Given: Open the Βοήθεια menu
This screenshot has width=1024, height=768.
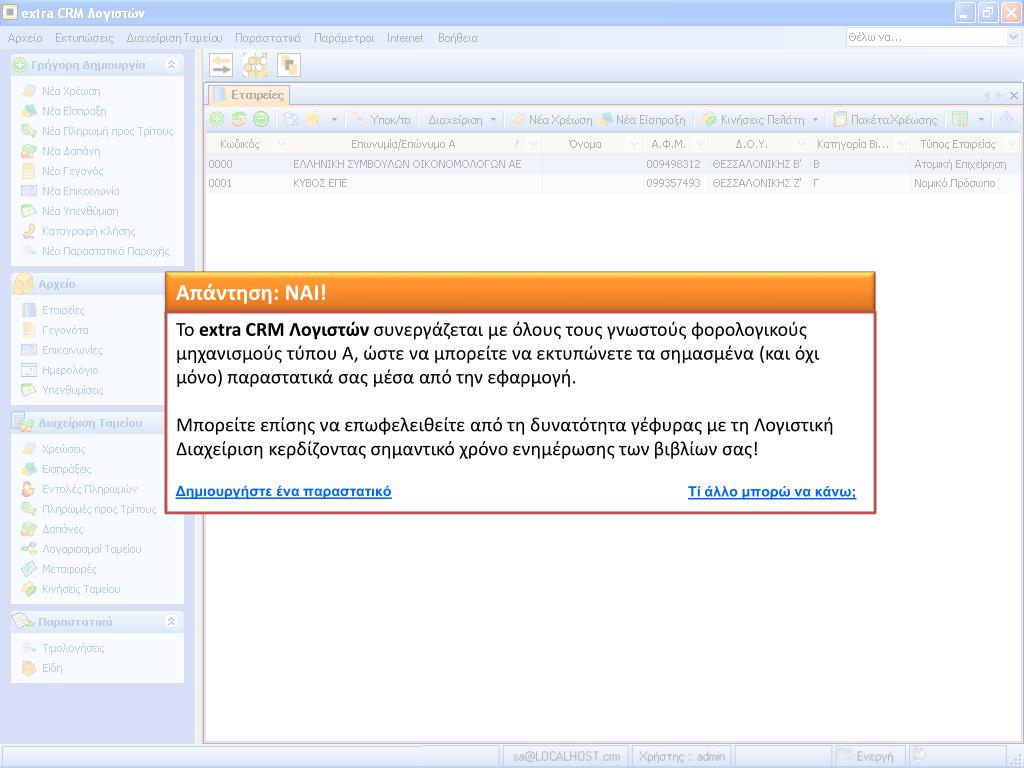Looking at the screenshot, I should click(458, 38).
